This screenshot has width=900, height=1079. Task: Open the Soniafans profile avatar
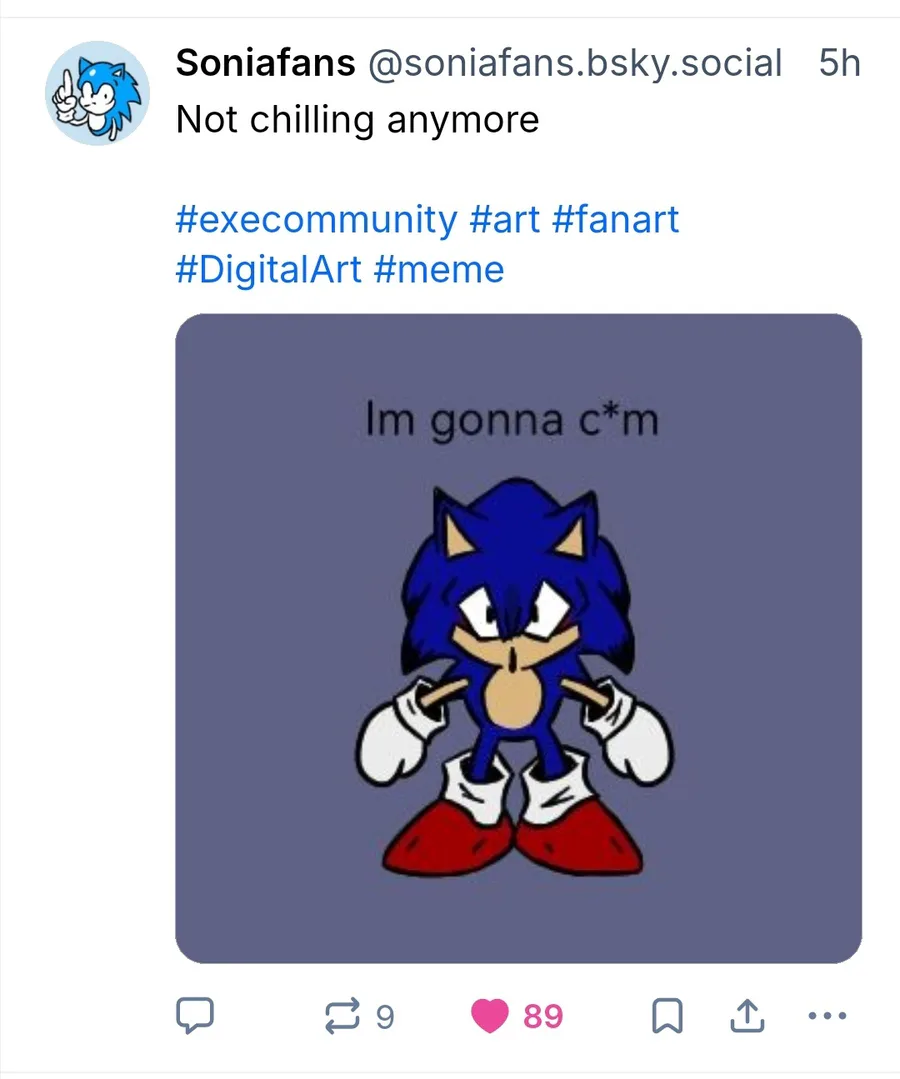pyautogui.click(x=97, y=93)
